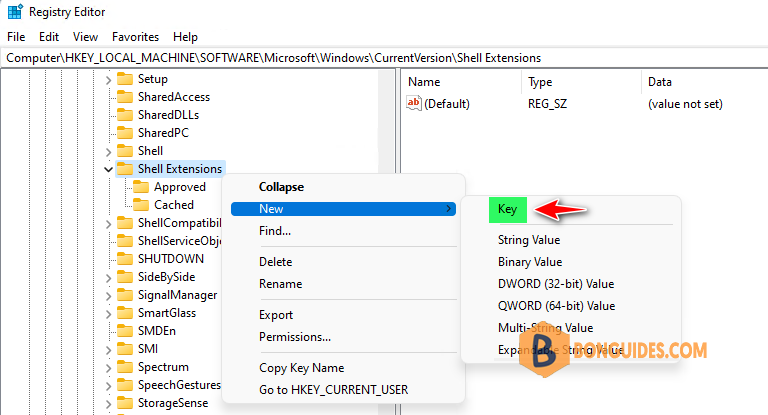Create a new QWORD (64-bit) Value
Viewport: 768px width, 415px height.
coord(556,306)
